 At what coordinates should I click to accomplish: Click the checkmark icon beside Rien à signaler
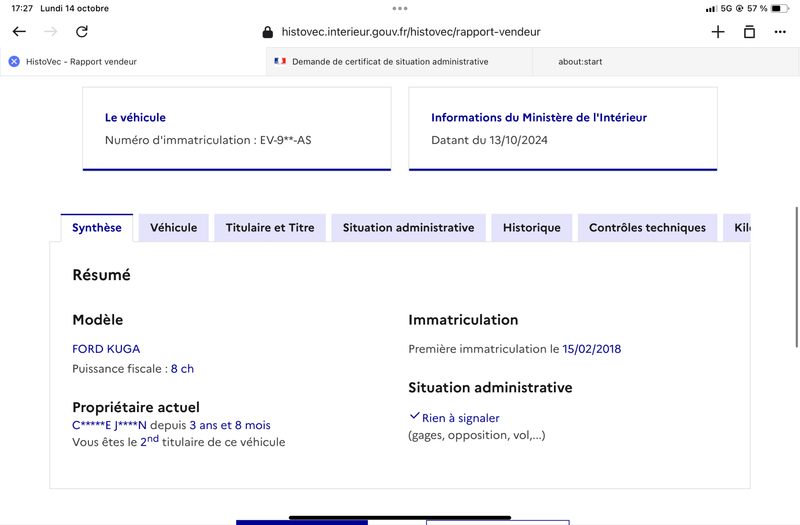click(x=414, y=416)
